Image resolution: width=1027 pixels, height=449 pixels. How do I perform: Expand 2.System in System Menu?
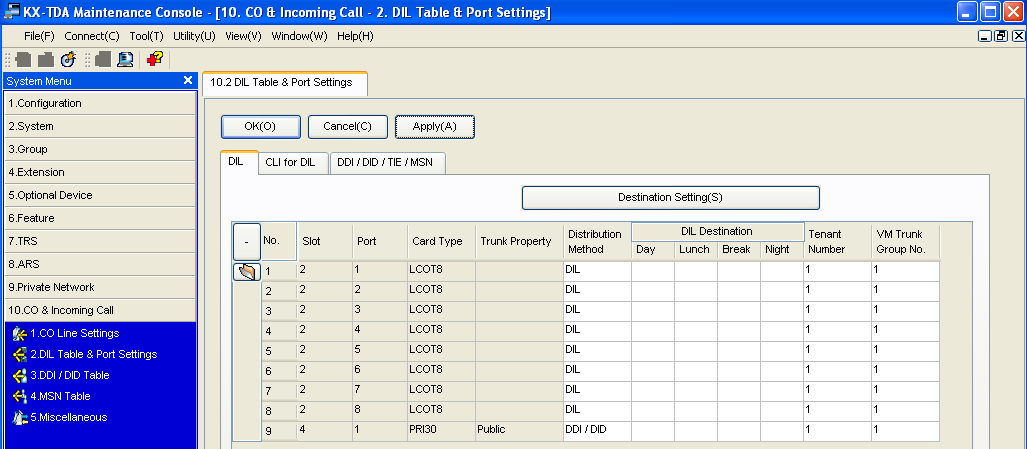click(100, 126)
